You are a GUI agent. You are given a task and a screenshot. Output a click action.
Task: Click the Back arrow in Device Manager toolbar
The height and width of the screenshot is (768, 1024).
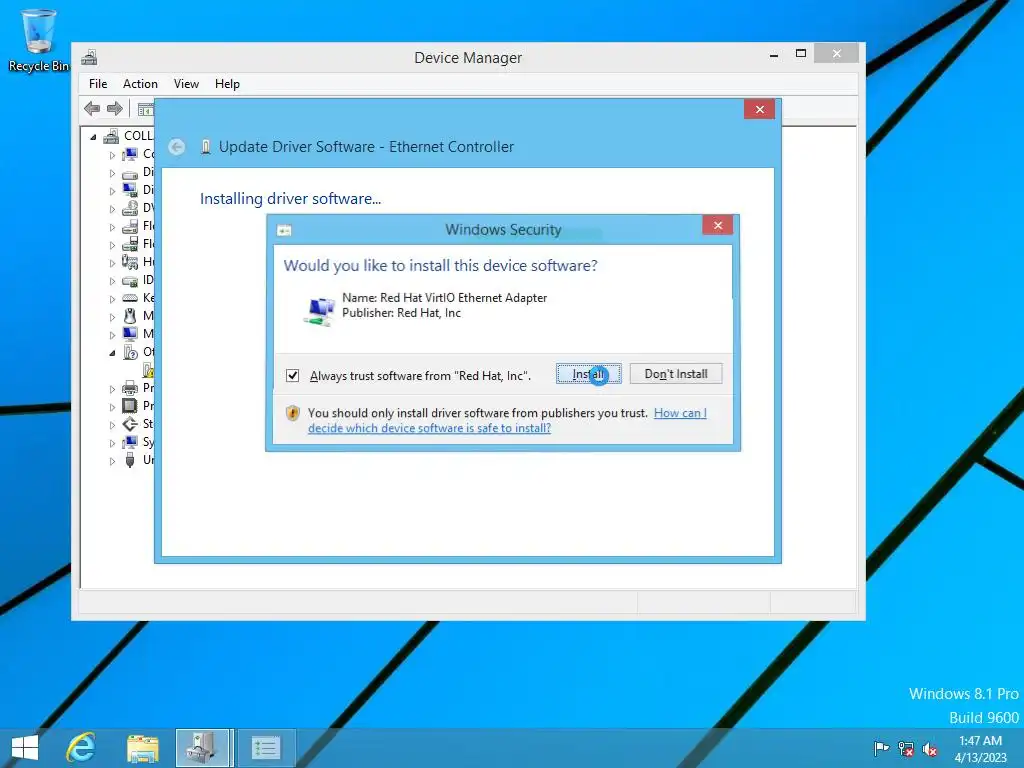tap(92, 108)
